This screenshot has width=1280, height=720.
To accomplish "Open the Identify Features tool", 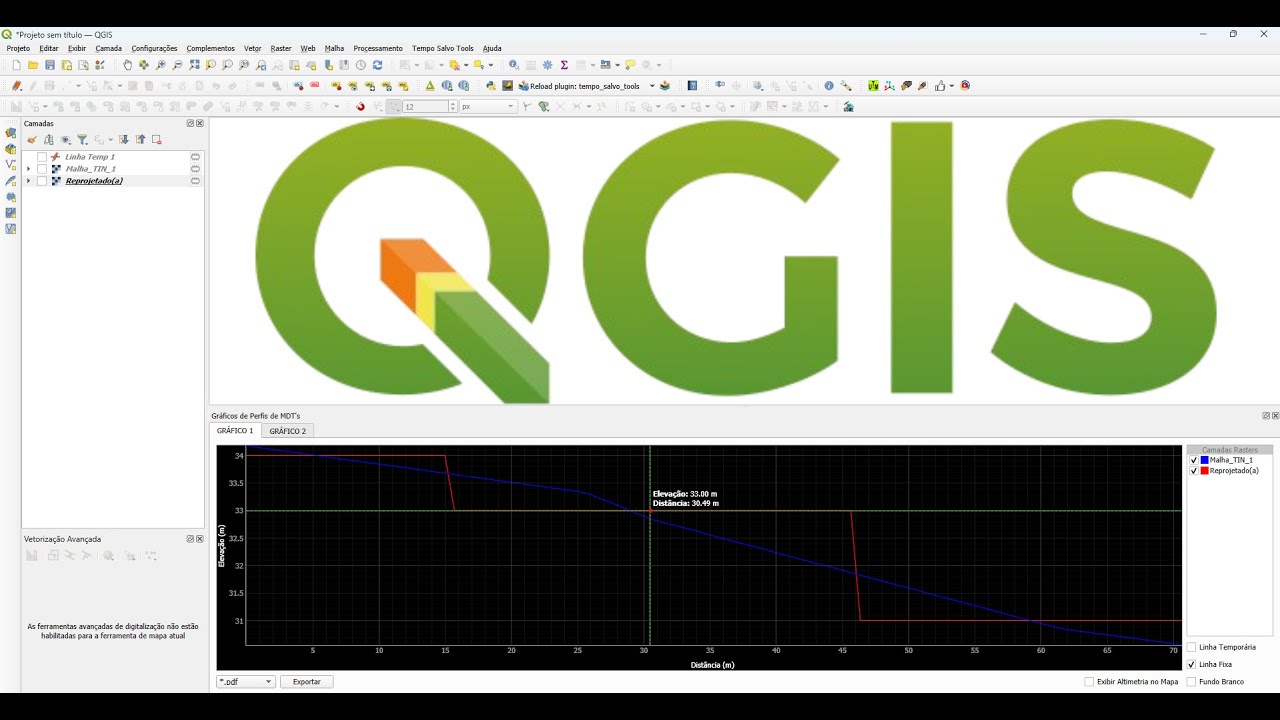I will pyautogui.click(x=513, y=65).
